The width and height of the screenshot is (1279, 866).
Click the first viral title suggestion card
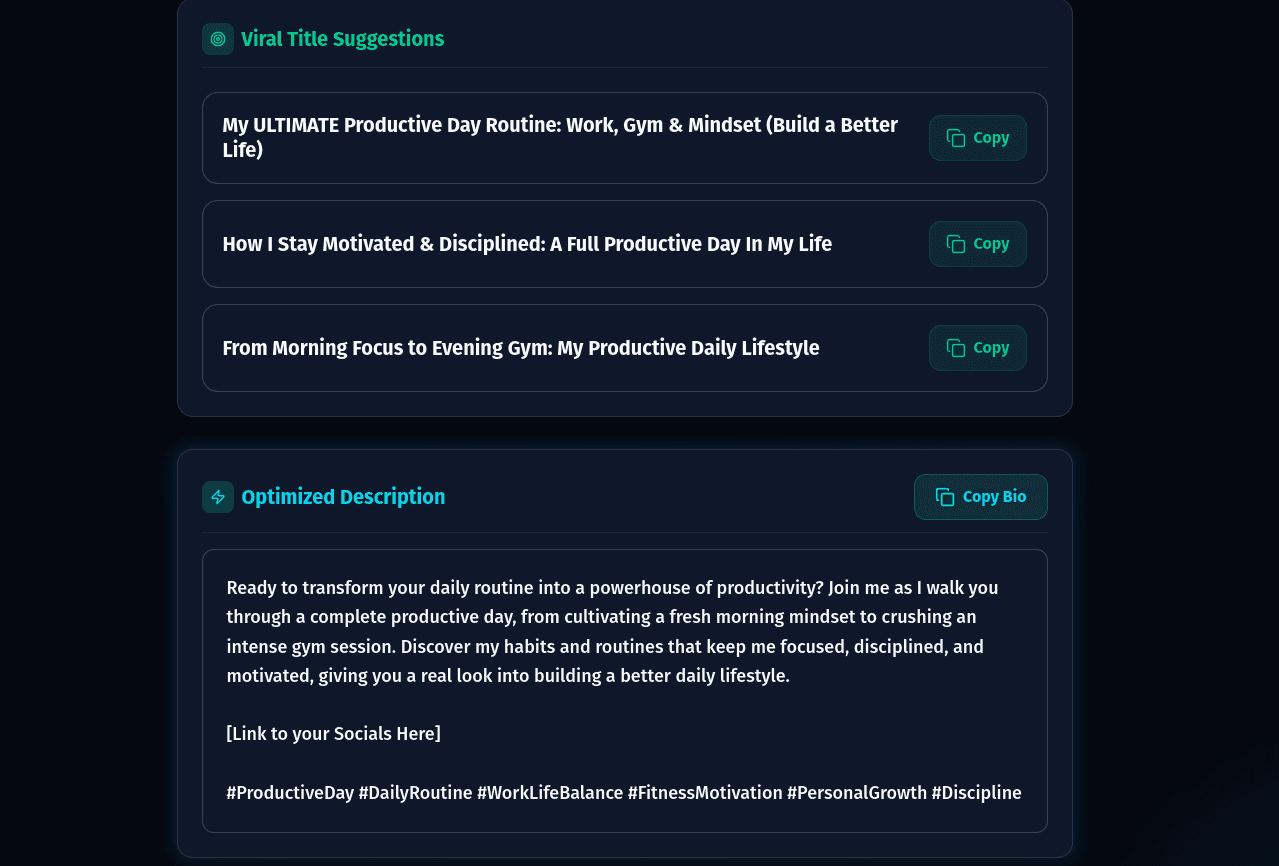pos(560,137)
